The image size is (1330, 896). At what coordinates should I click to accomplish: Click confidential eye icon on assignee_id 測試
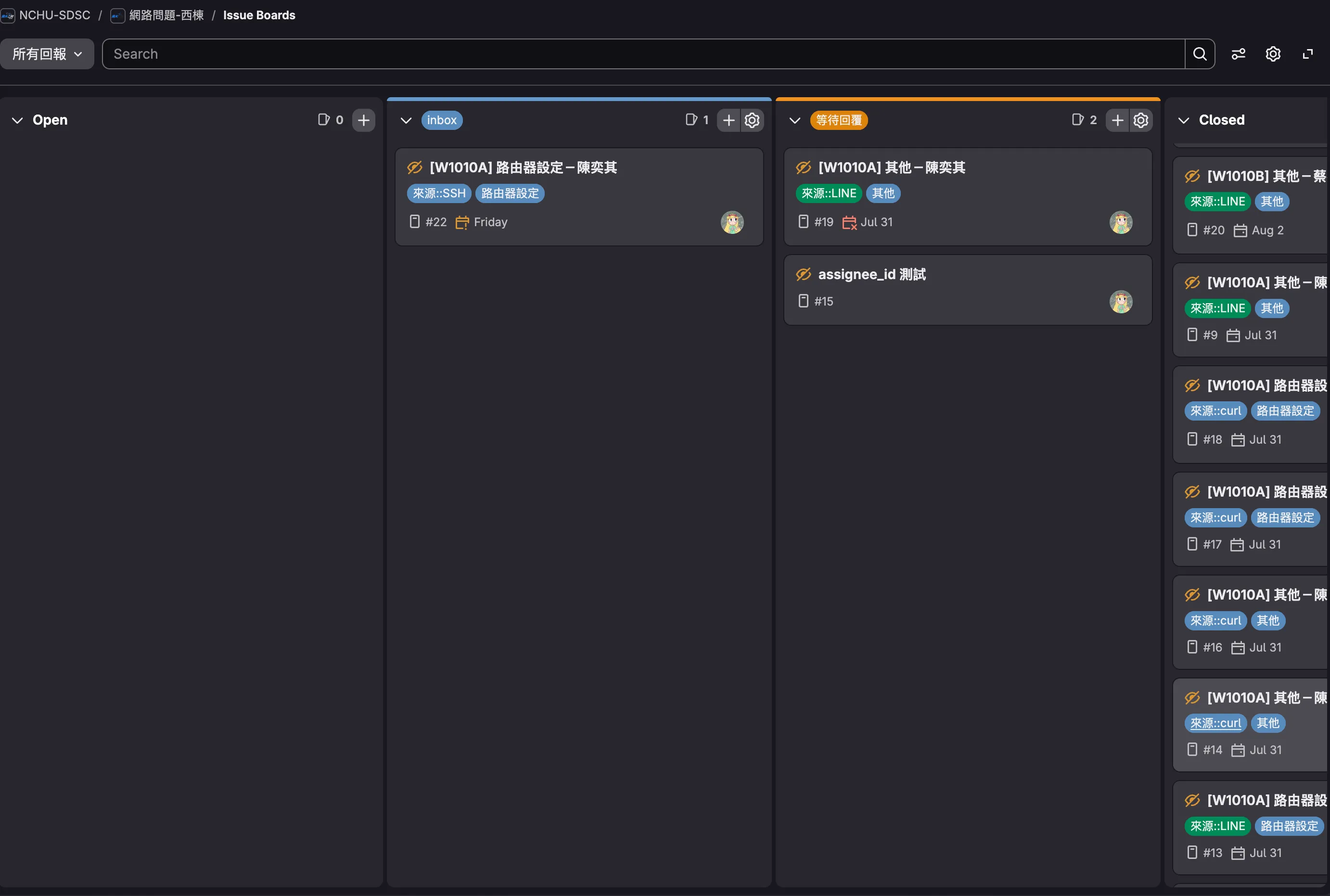point(803,274)
